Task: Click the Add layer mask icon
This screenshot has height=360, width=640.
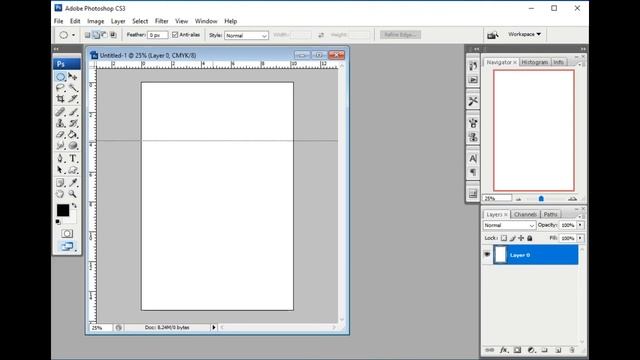Action: coord(518,350)
